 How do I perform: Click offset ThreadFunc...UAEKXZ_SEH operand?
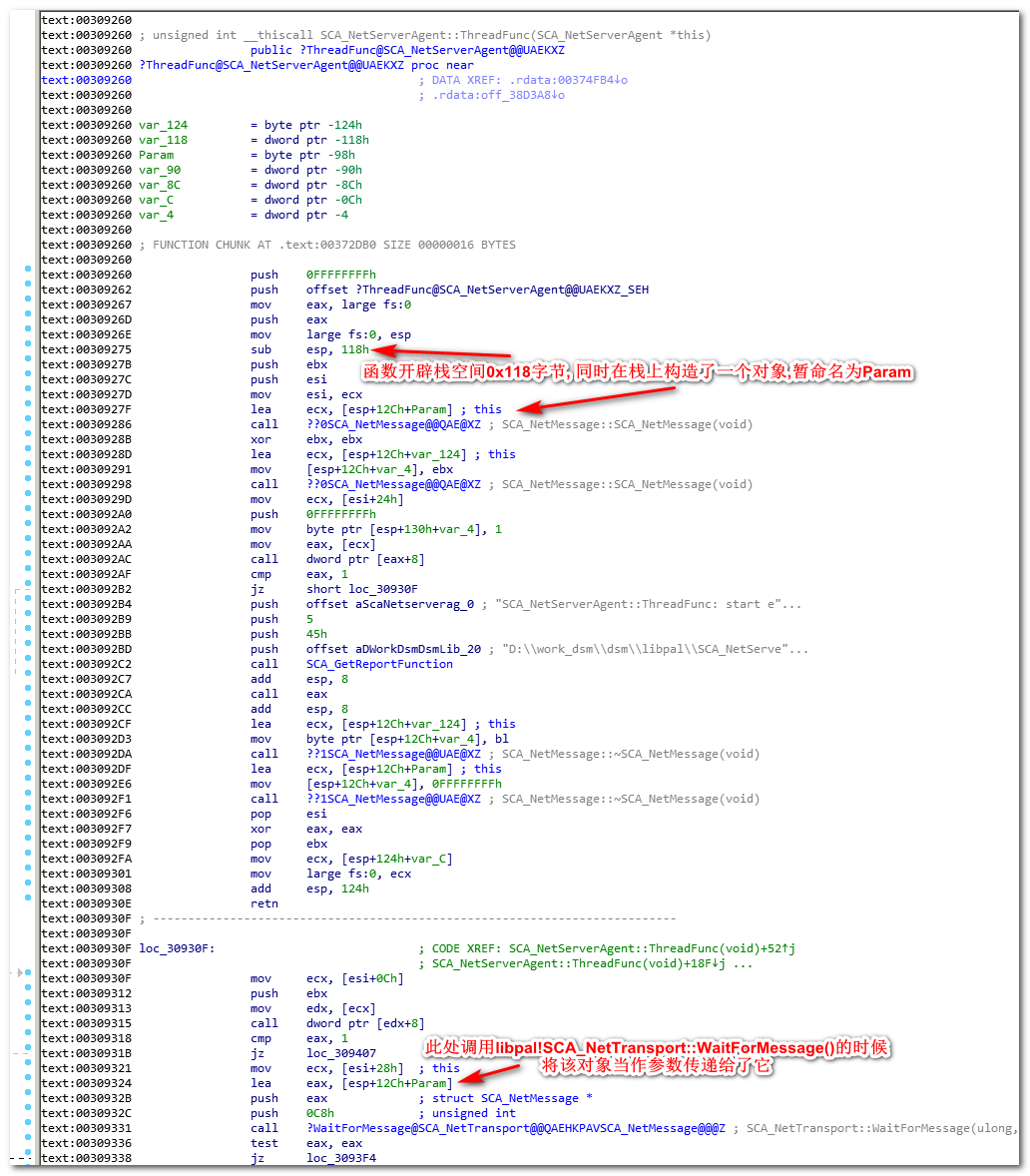click(x=477, y=291)
